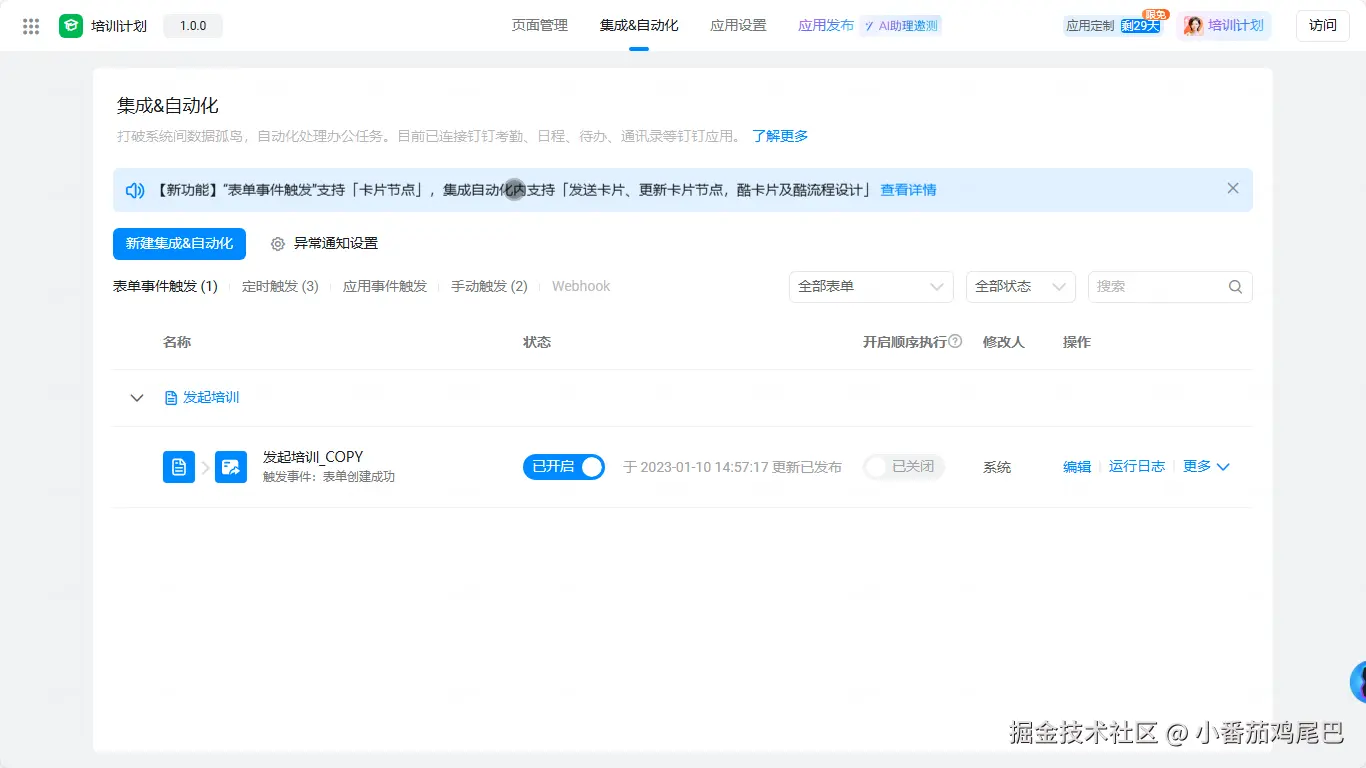Select 表单事件触发 (1) filter tab
This screenshot has height=768, width=1366.
pos(165,287)
